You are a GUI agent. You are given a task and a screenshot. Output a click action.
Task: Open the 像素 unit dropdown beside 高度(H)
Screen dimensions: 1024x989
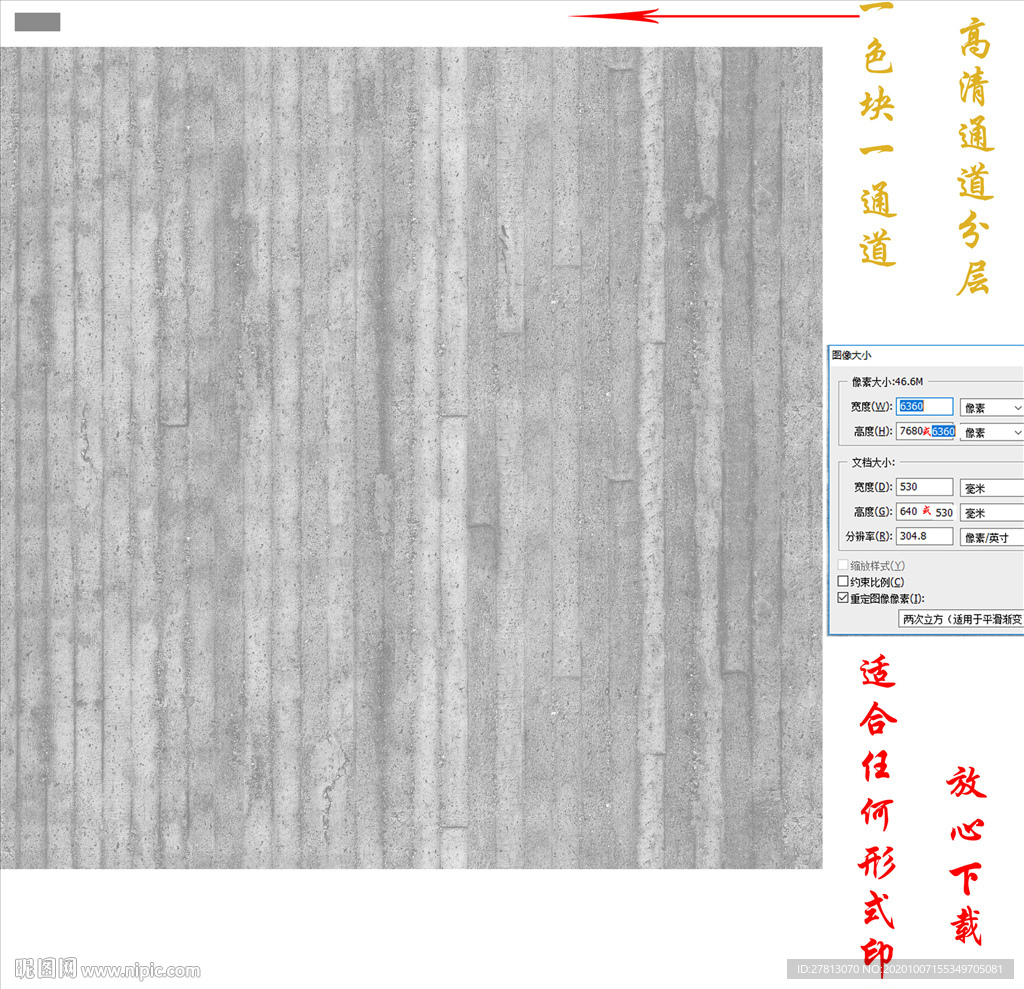click(991, 432)
